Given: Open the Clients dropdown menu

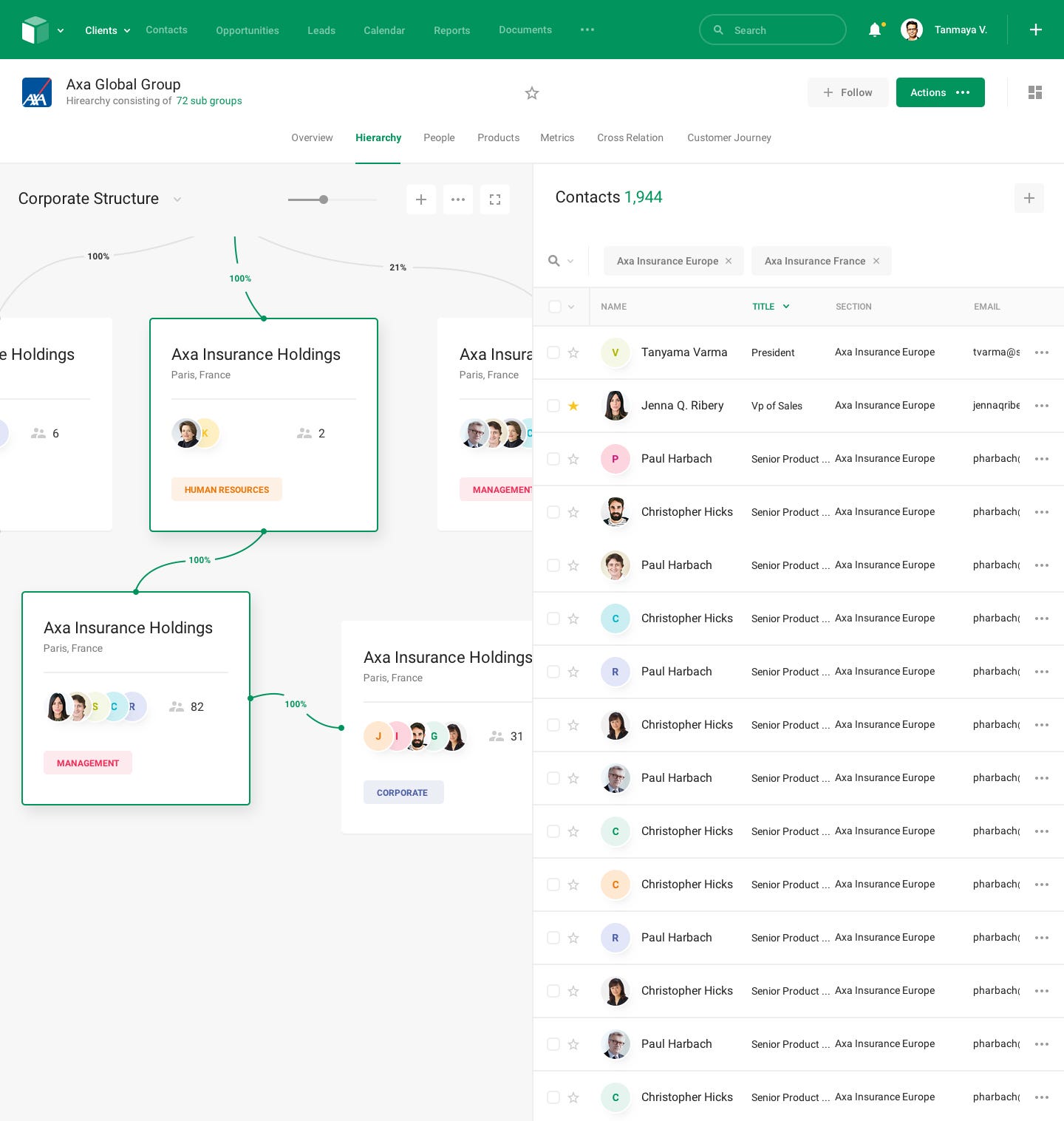Looking at the screenshot, I should pos(107,30).
